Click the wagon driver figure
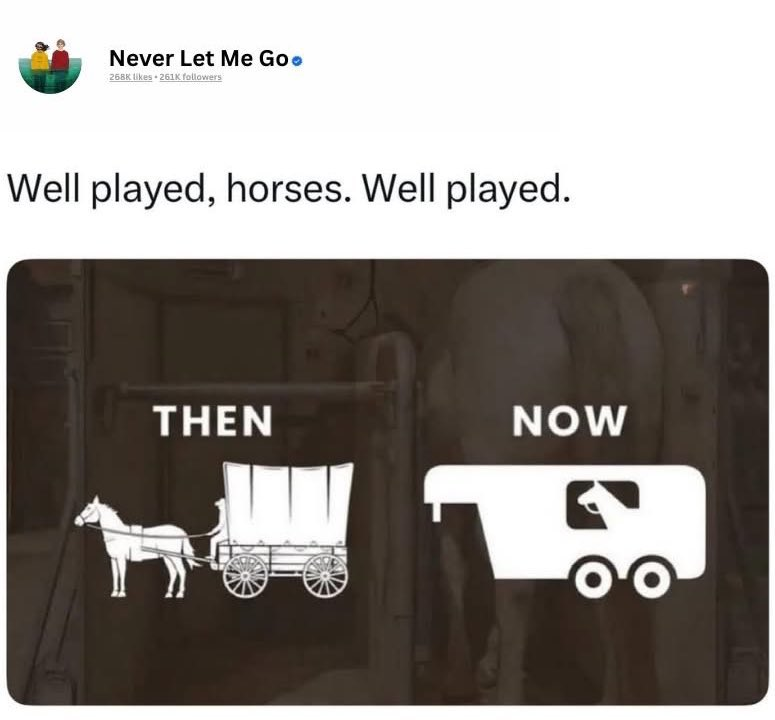This screenshot has width=775, height=720. click(217, 526)
